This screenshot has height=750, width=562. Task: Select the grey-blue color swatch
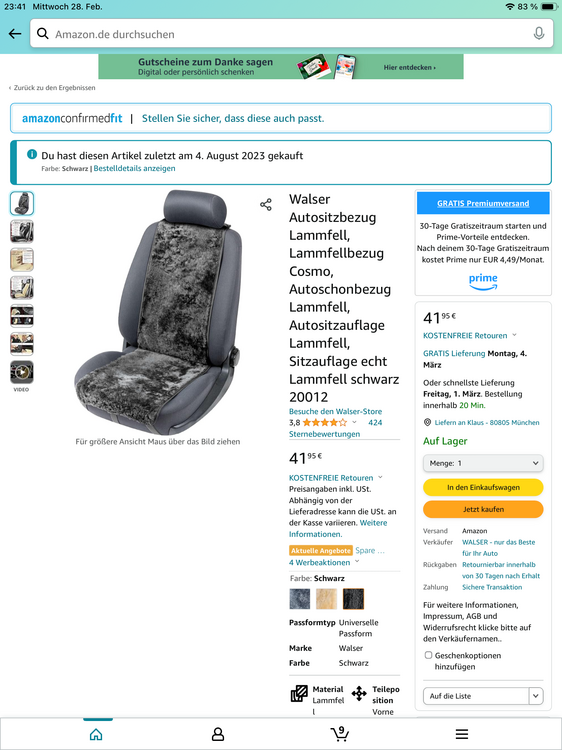(300, 599)
